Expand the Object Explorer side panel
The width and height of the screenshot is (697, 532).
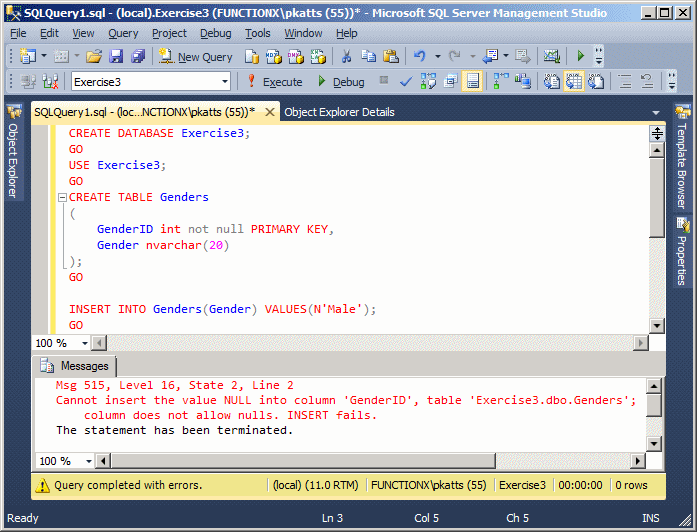(x=13, y=152)
